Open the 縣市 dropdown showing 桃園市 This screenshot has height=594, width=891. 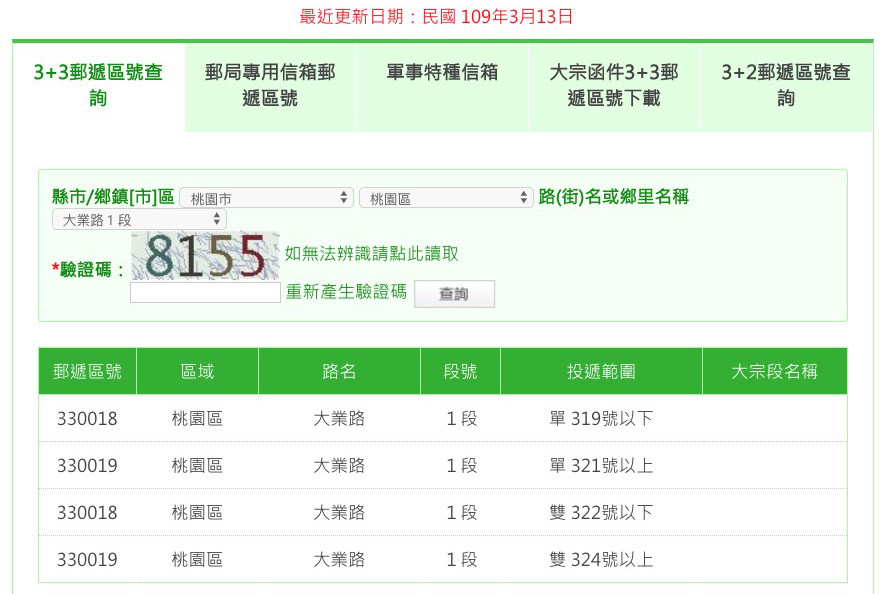(265, 196)
